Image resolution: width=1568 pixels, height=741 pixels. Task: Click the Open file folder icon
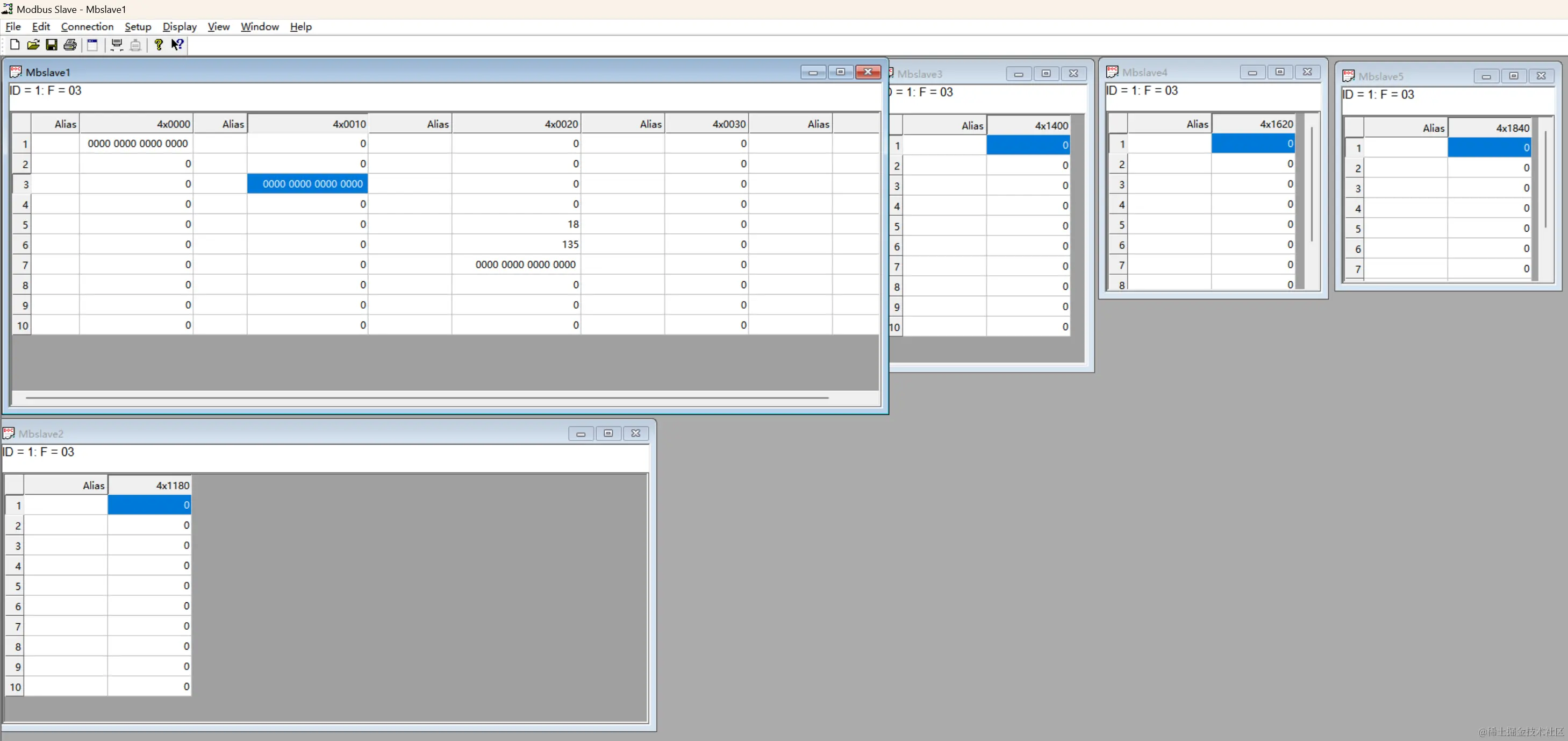(x=33, y=45)
